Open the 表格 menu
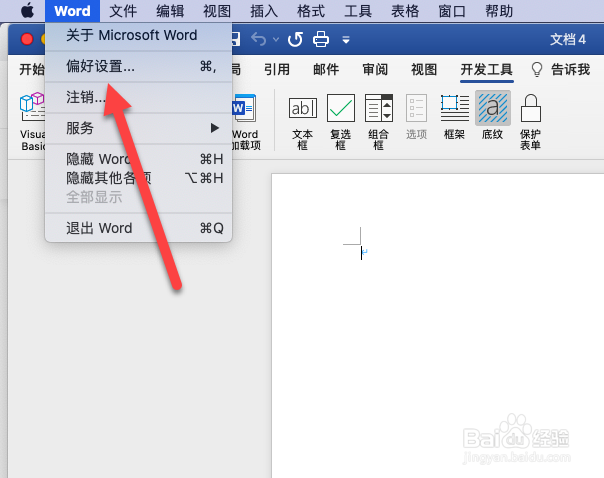Viewport: 604px width, 478px height. (405, 11)
